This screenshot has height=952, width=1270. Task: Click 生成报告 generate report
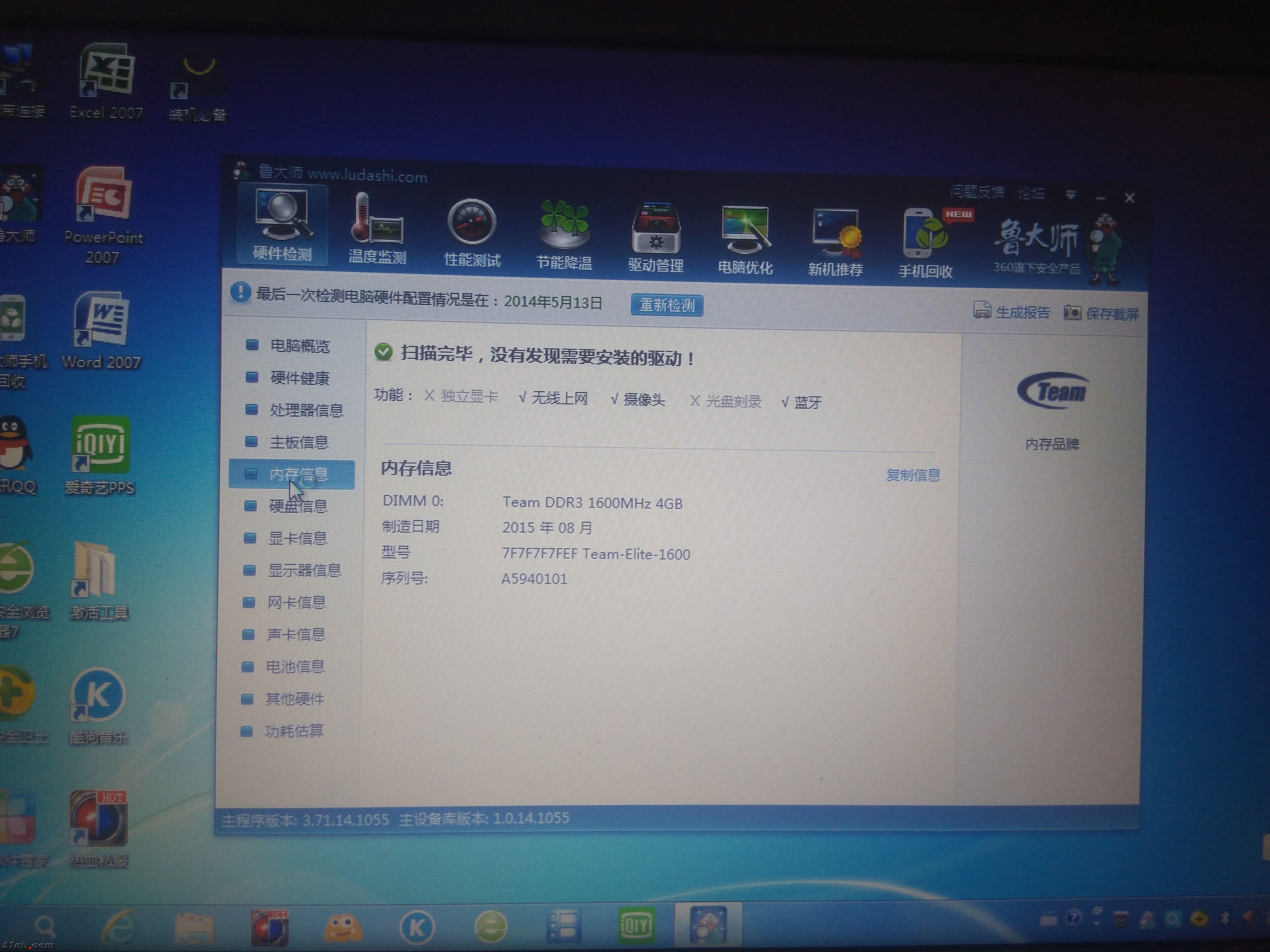point(1012,312)
